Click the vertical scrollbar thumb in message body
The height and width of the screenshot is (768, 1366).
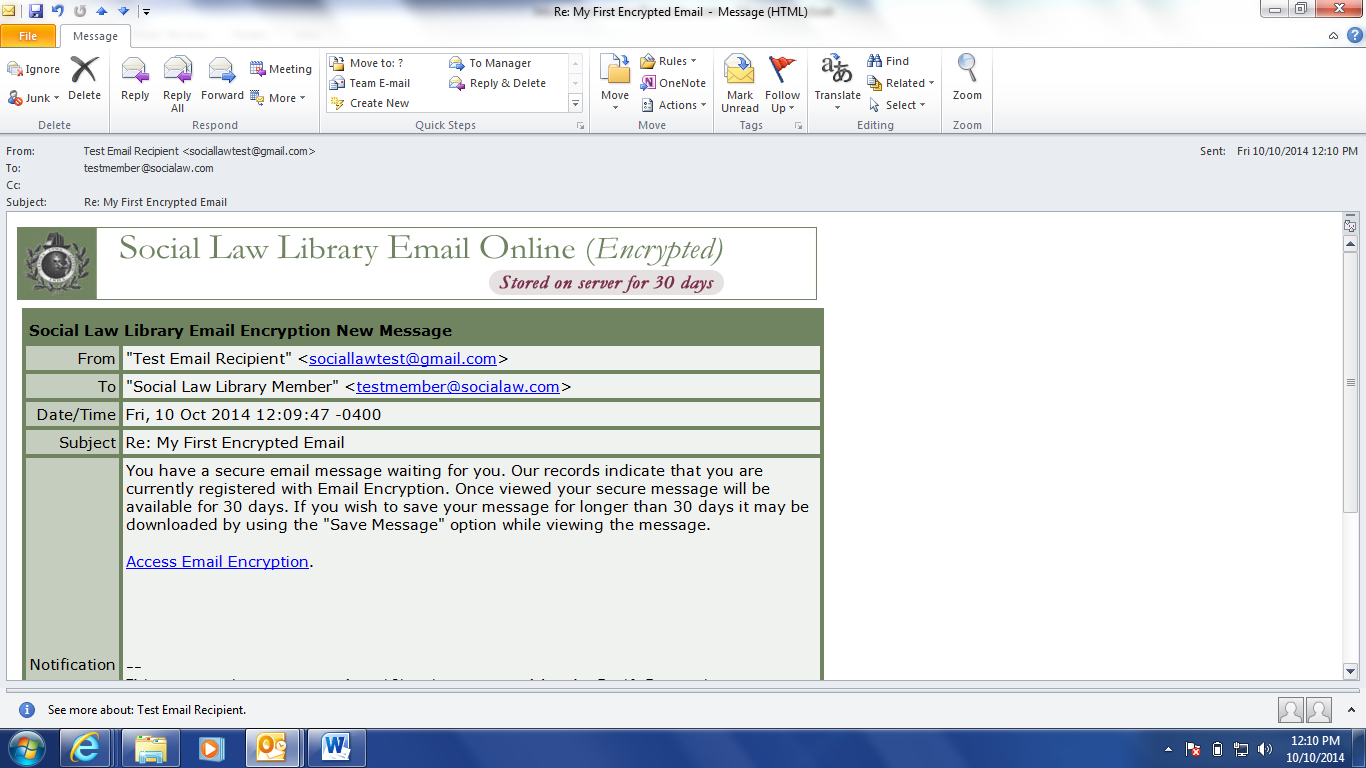tap(1350, 383)
